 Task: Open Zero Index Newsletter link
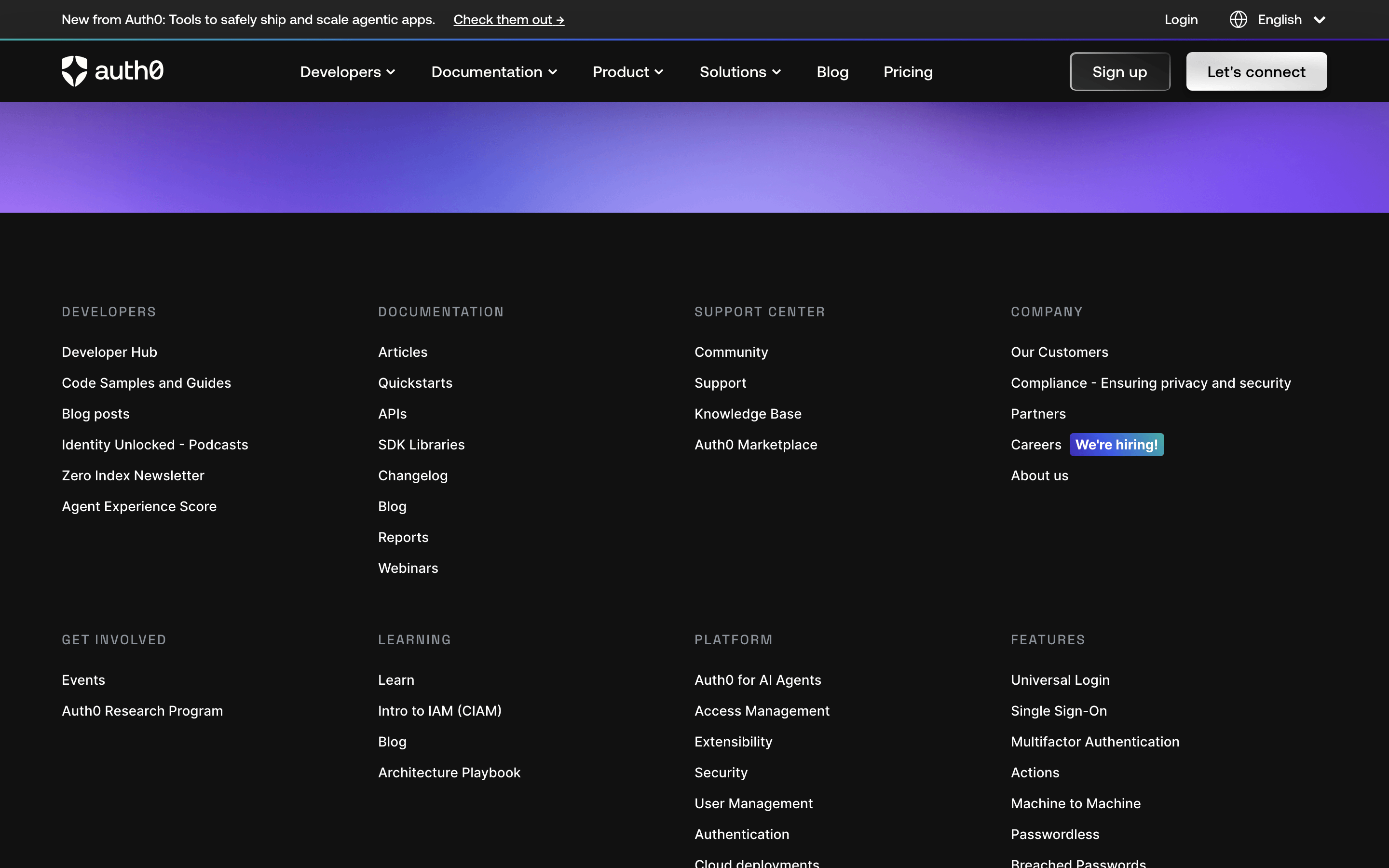pos(133,475)
